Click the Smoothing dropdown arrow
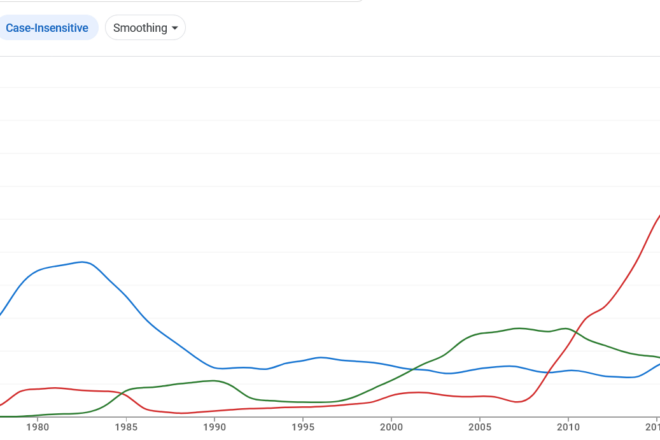Image resolution: width=660 pixels, height=440 pixels. pos(177,28)
